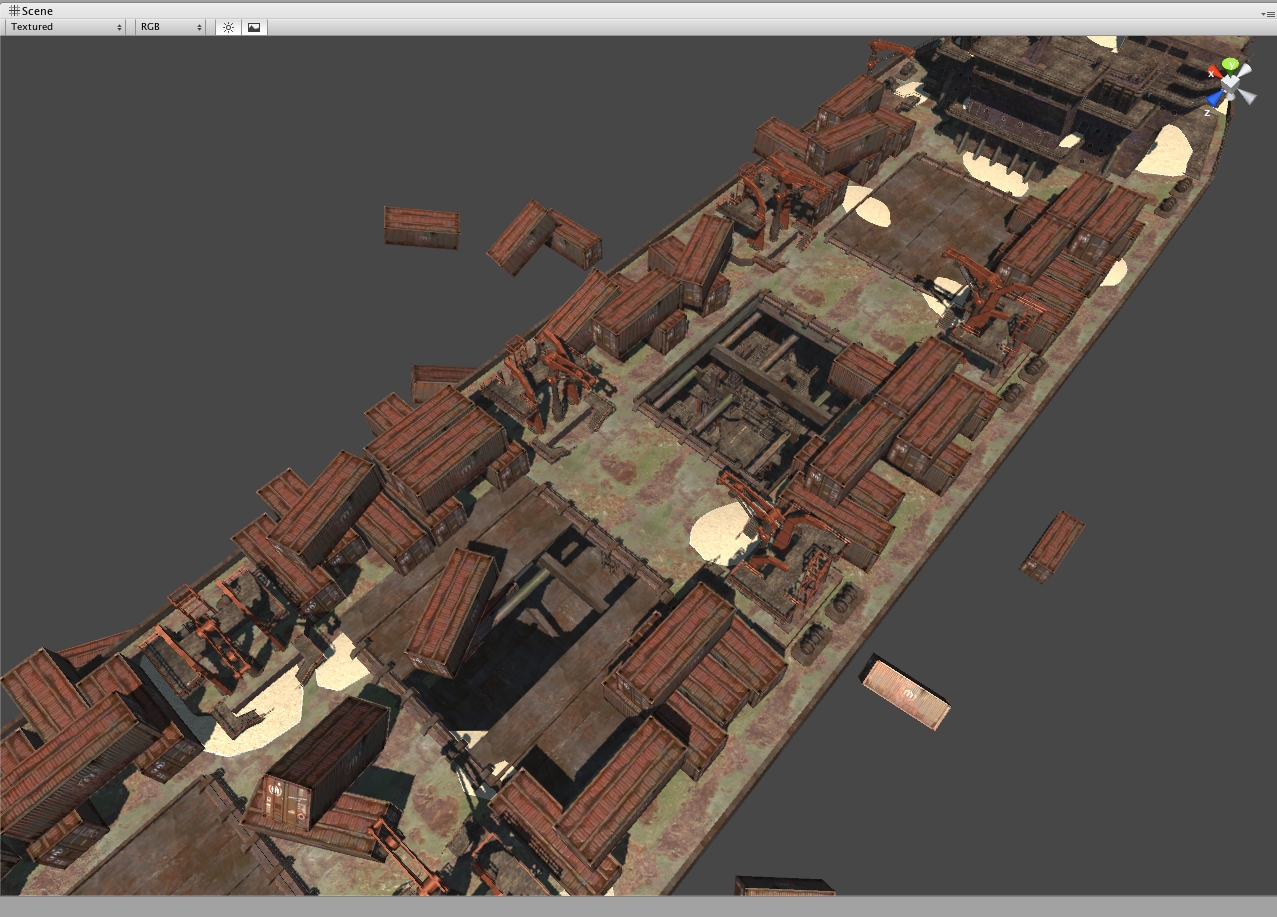The image size is (1277, 917).
Task: Click the green Y axis gizmo cone
Action: pos(1231,66)
